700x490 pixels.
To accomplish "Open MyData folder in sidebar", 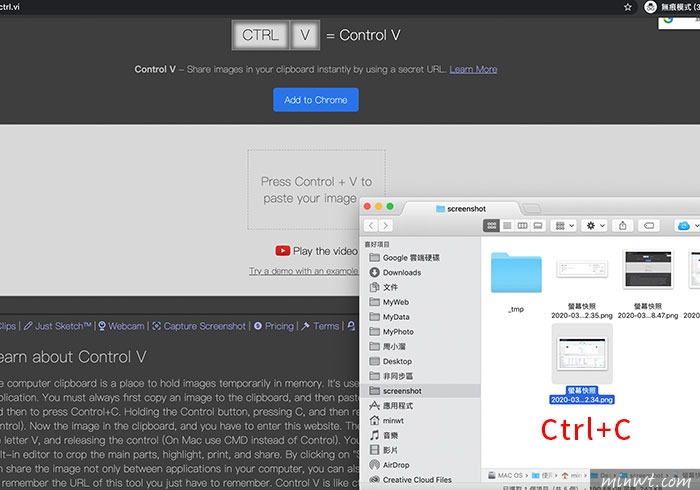I will coord(389,317).
